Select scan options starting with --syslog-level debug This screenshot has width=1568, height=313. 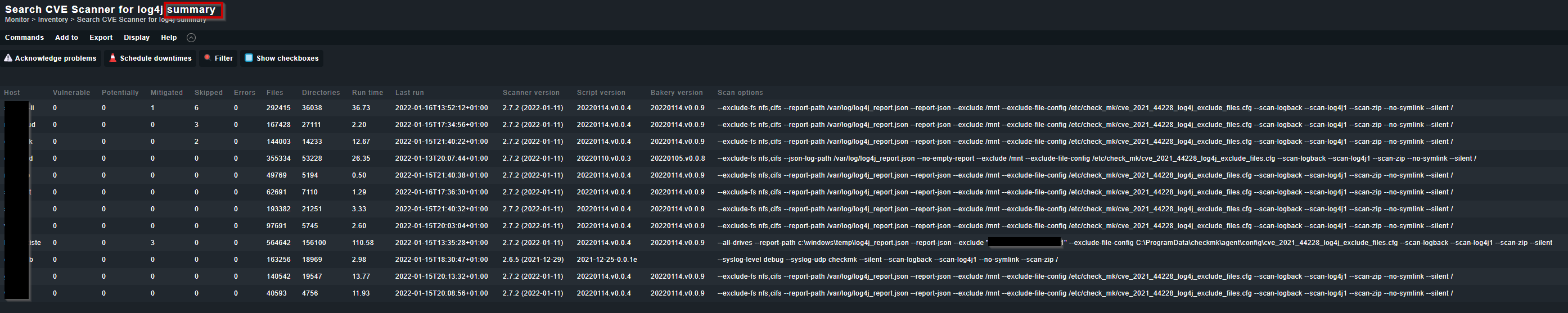coord(887,260)
